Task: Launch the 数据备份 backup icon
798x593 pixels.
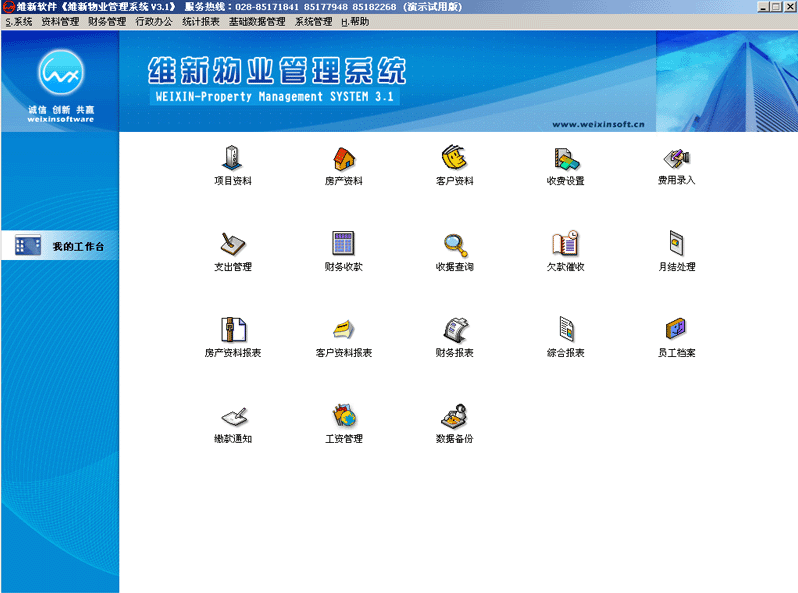Action: coord(454,416)
